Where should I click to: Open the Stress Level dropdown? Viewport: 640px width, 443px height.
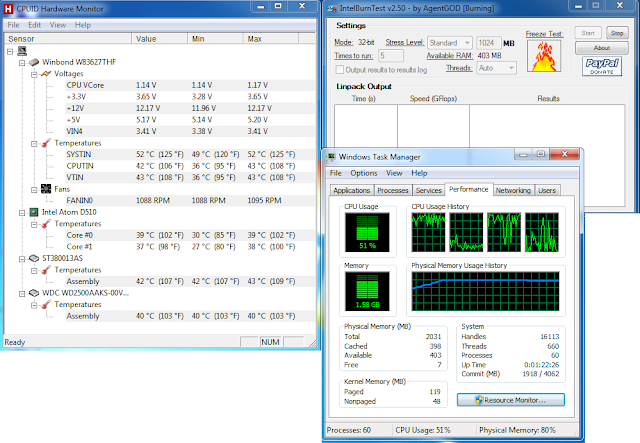coord(450,43)
